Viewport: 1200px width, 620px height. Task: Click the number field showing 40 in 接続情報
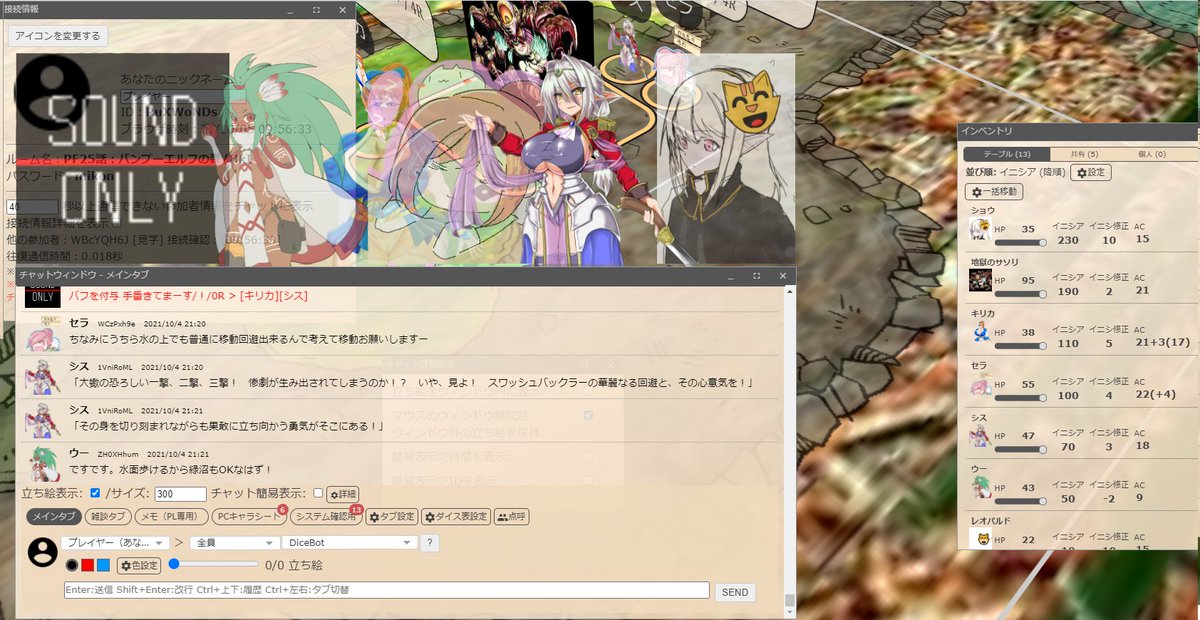33,206
